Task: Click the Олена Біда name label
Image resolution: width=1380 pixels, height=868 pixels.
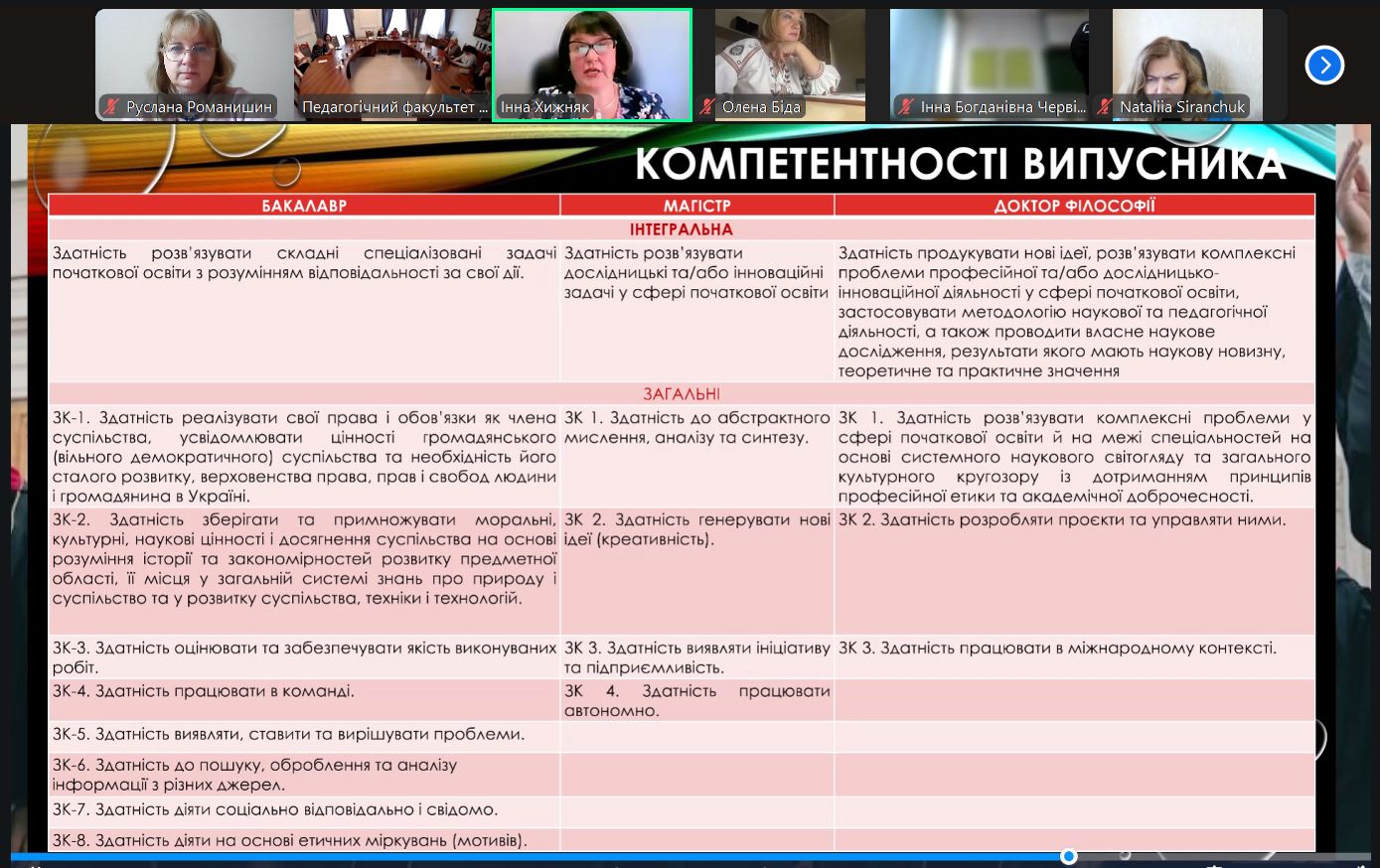Action: click(x=761, y=107)
